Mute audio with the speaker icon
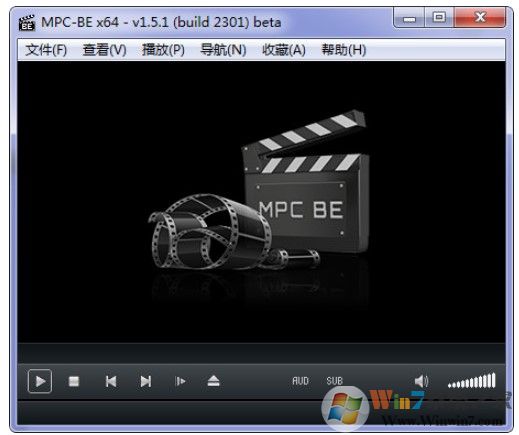519x435 pixels. (421, 381)
